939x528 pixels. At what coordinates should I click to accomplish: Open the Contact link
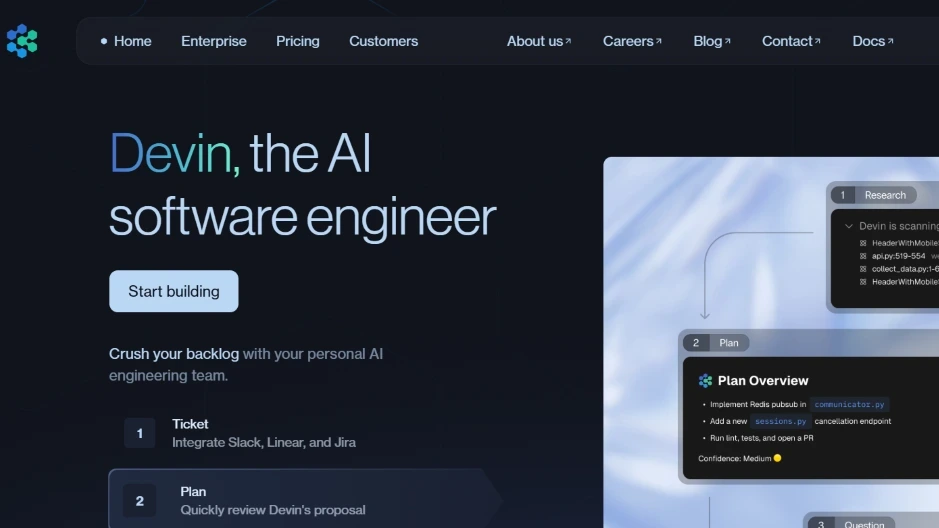[791, 41]
